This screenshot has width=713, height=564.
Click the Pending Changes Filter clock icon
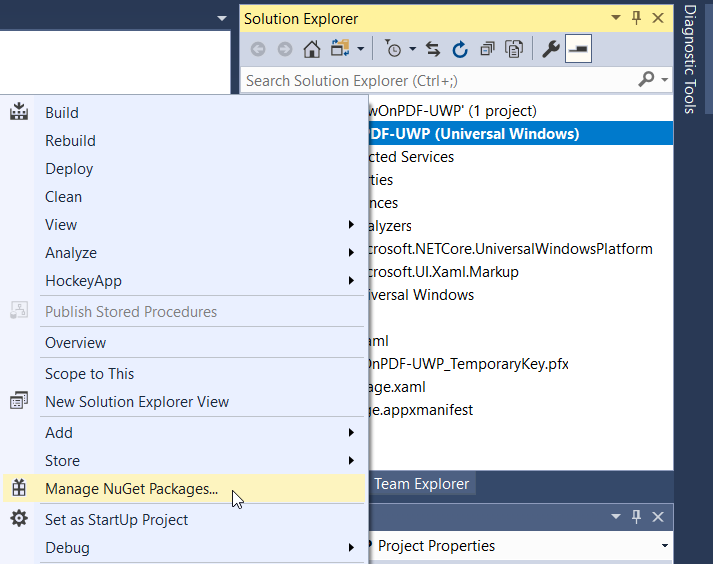[x=395, y=48]
